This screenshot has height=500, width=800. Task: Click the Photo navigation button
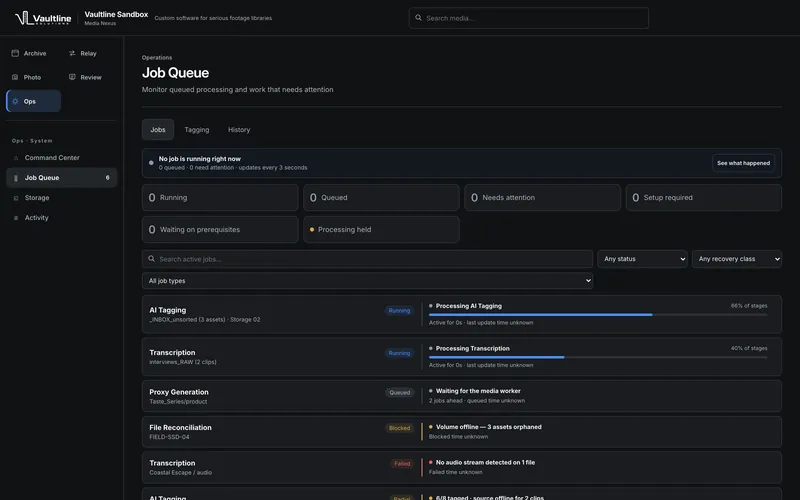(x=34, y=77)
